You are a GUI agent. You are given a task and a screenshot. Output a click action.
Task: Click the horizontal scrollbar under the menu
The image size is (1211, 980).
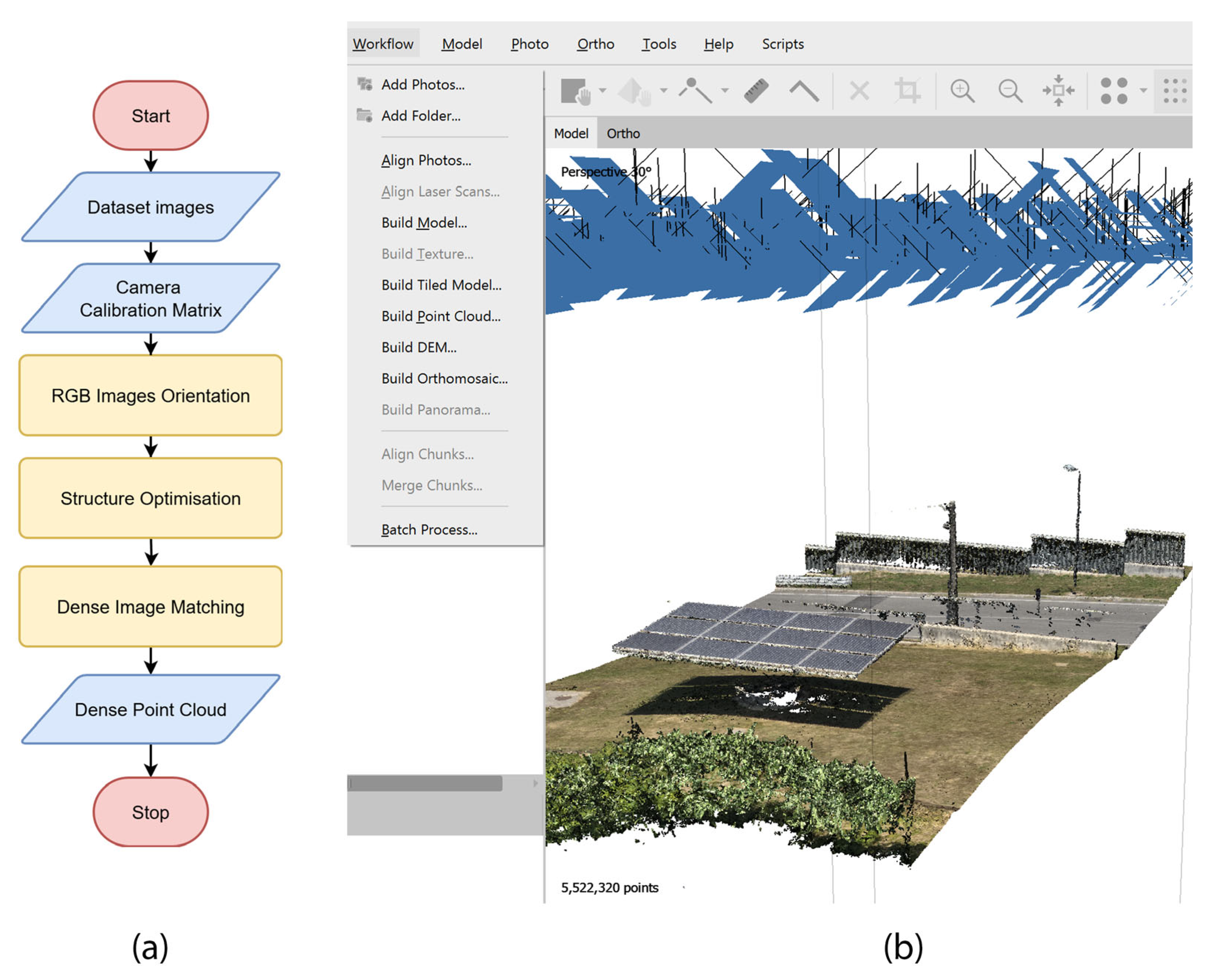point(425,783)
